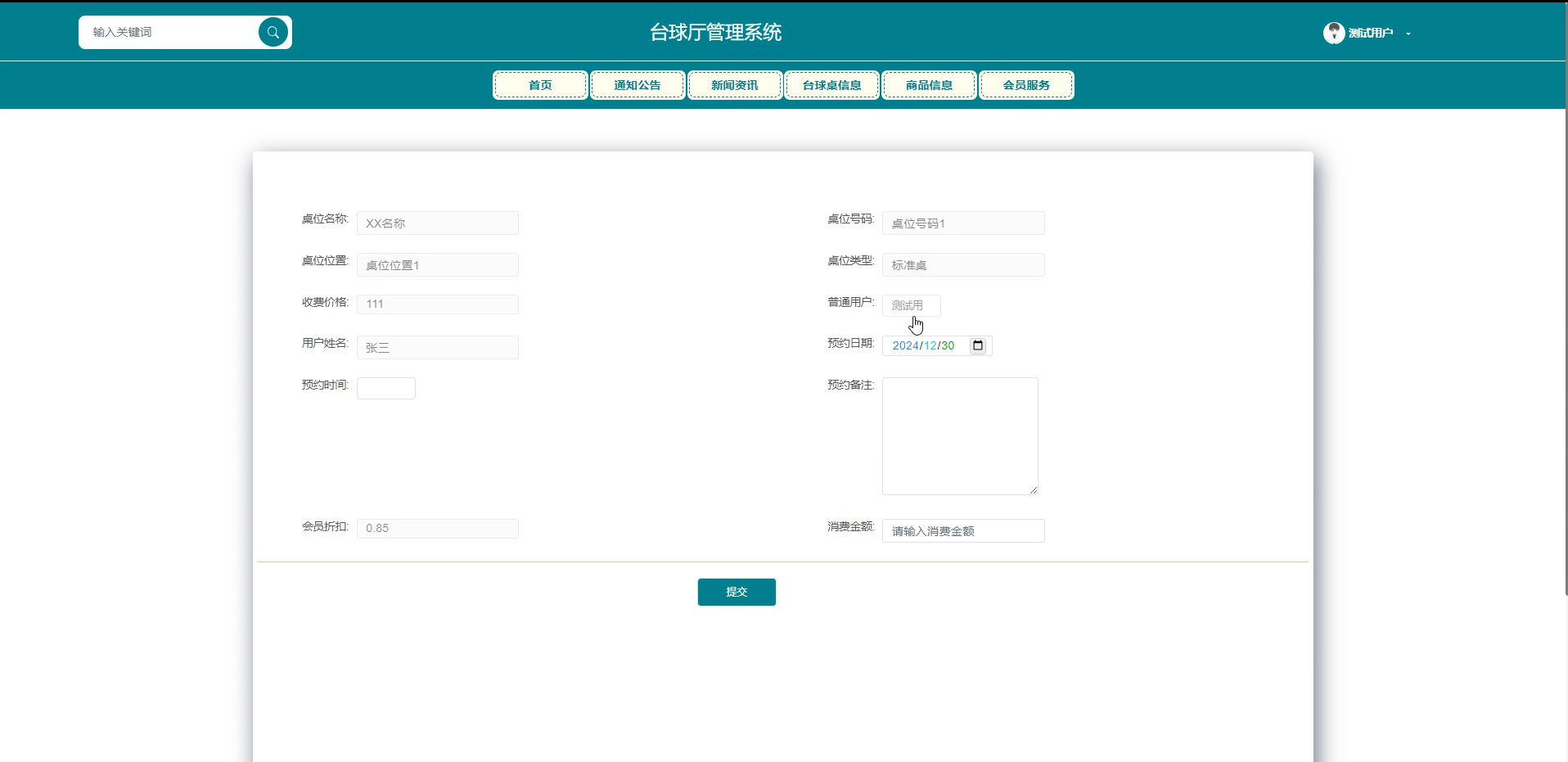Click the 预约日期 date field
The image size is (1568, 762).
(x=937, y=345)
